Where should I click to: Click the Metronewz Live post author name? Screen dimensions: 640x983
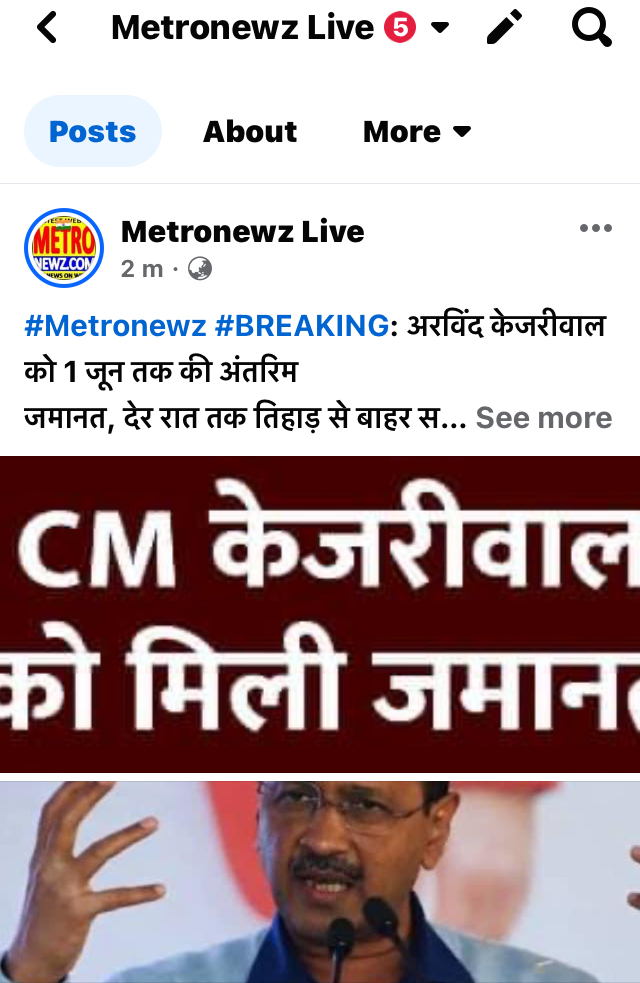point(243,231)
